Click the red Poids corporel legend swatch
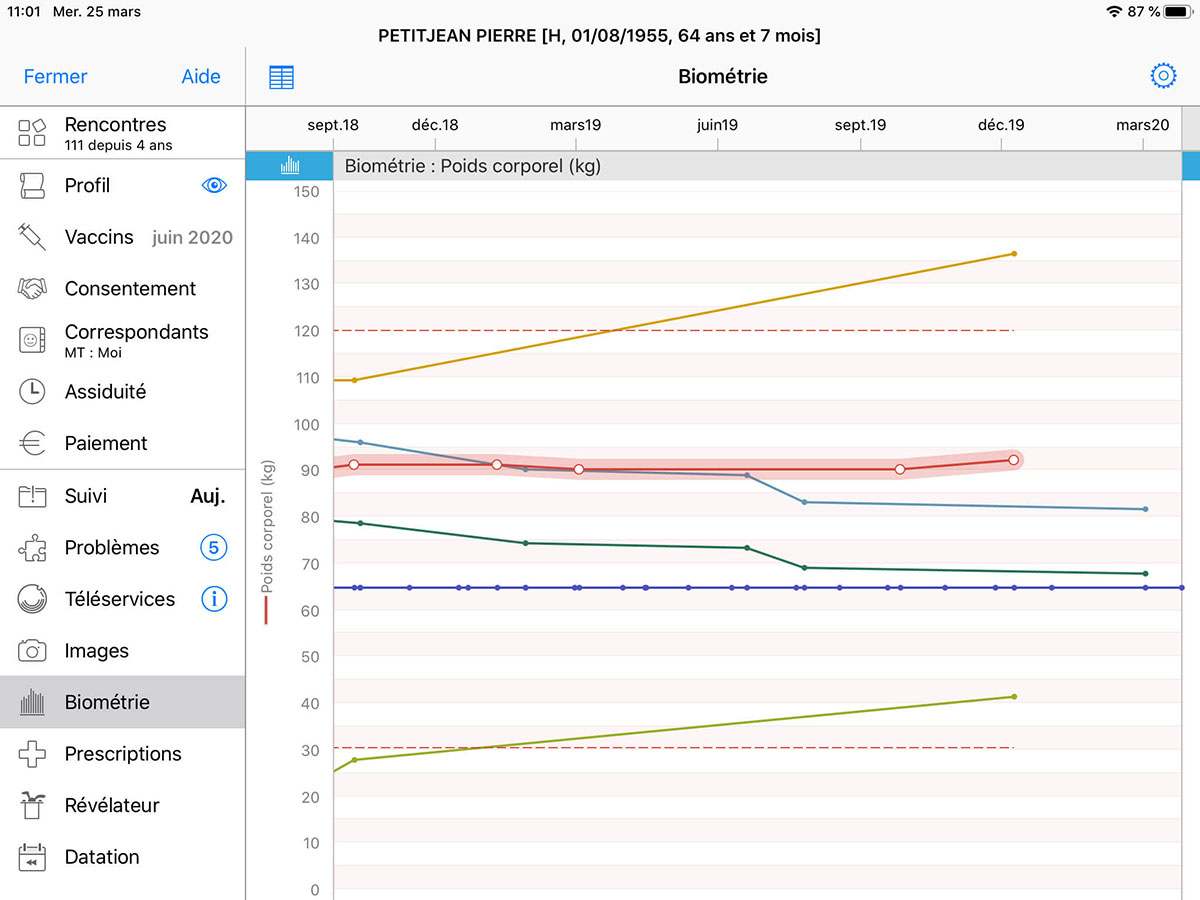Viewport: 1200px width, 900px height. pyautogui.click(x=266, y=610)
